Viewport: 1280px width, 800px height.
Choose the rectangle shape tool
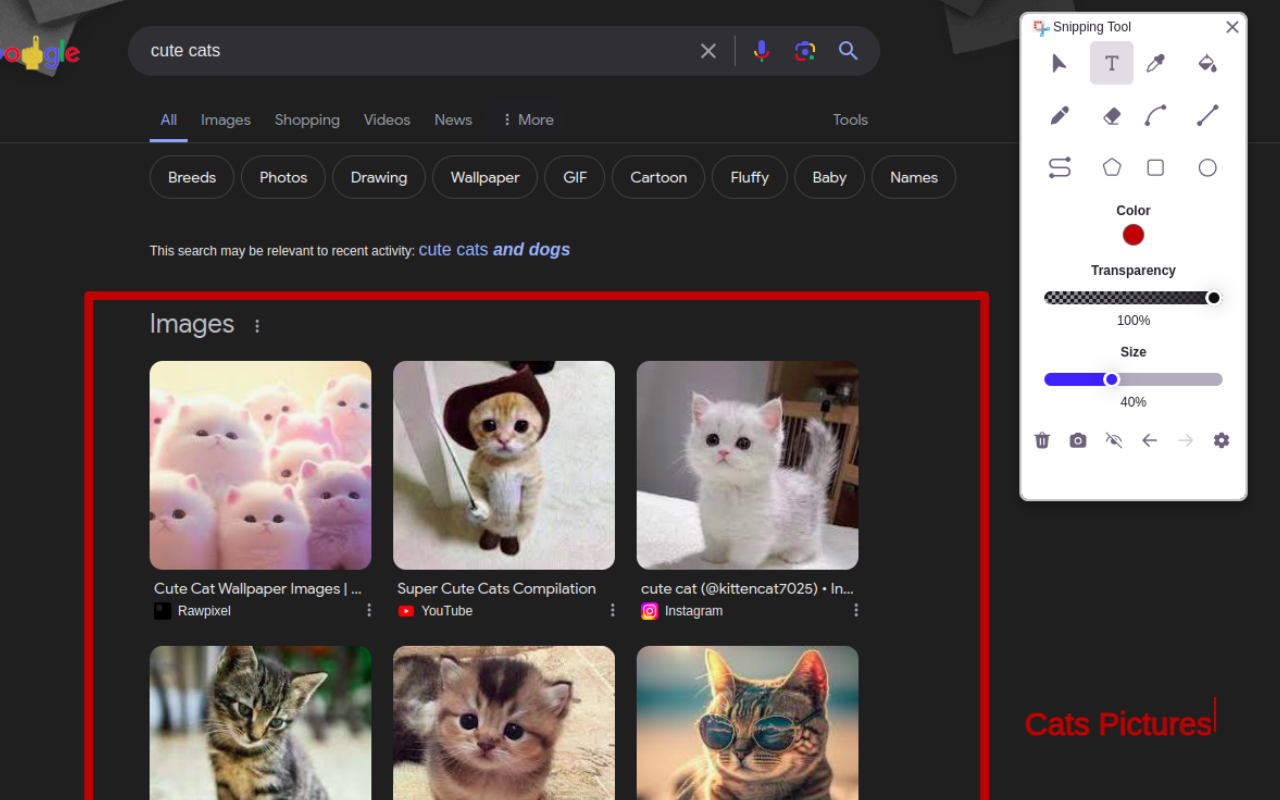click(1155, 167)
